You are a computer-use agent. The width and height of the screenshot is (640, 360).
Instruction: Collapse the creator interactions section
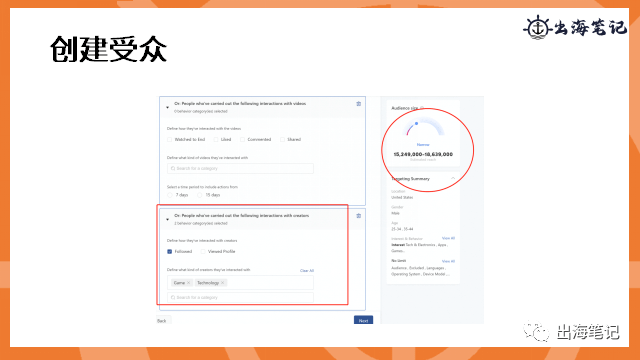[167, 219]
